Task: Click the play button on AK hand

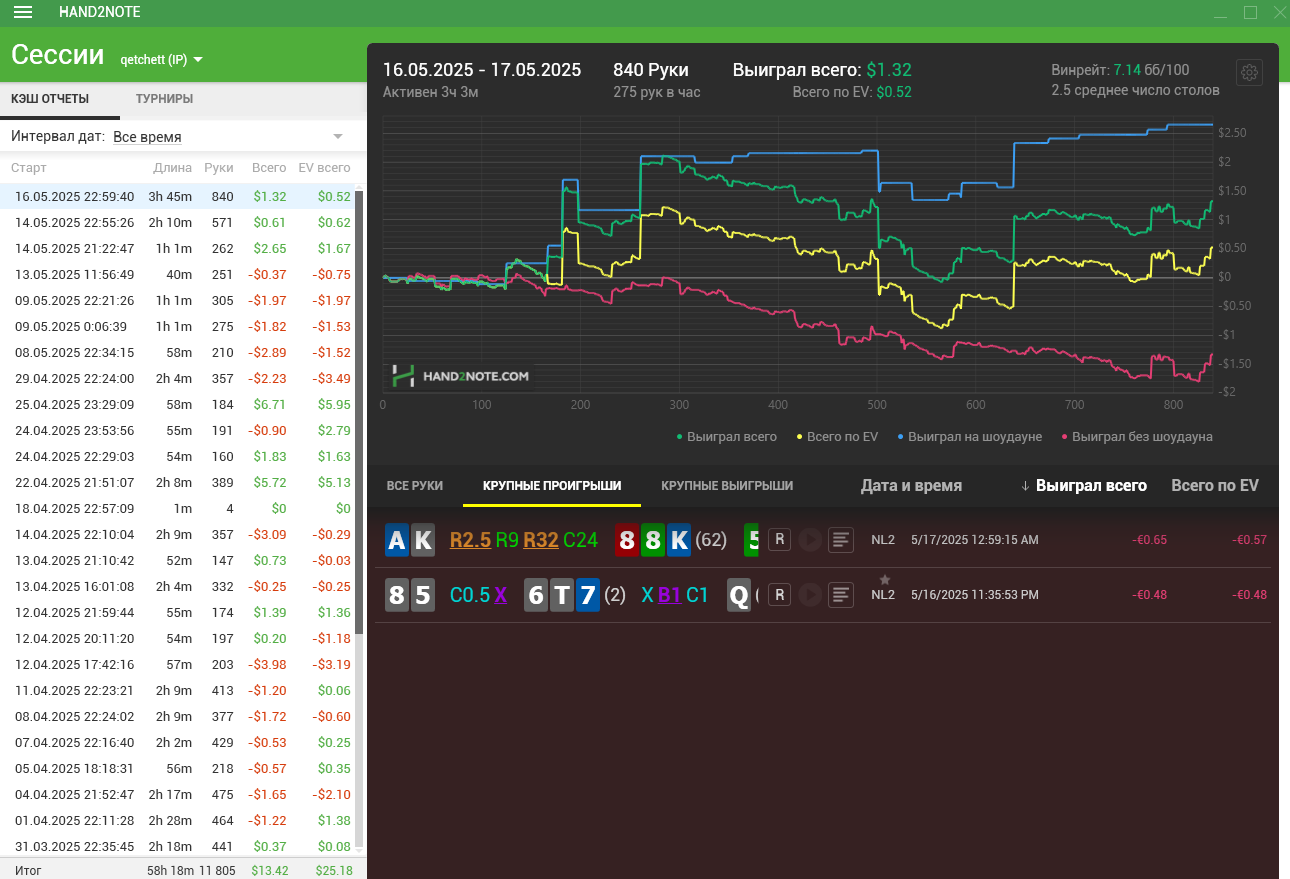Action: click(810, 540)
